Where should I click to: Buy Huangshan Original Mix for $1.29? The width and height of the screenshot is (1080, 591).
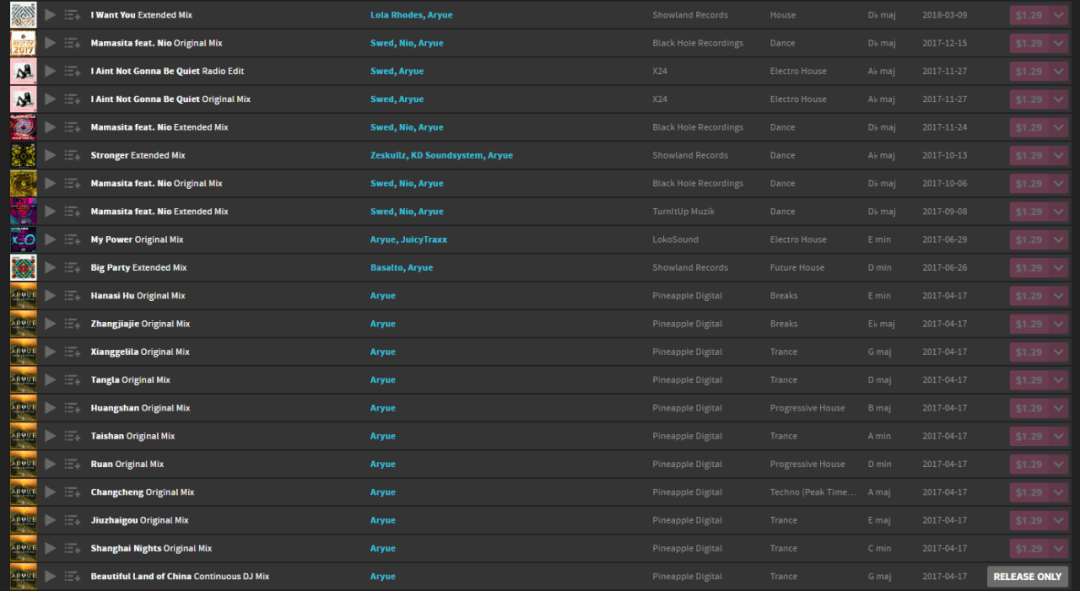pyautogui.click(x=1029, y=407)
